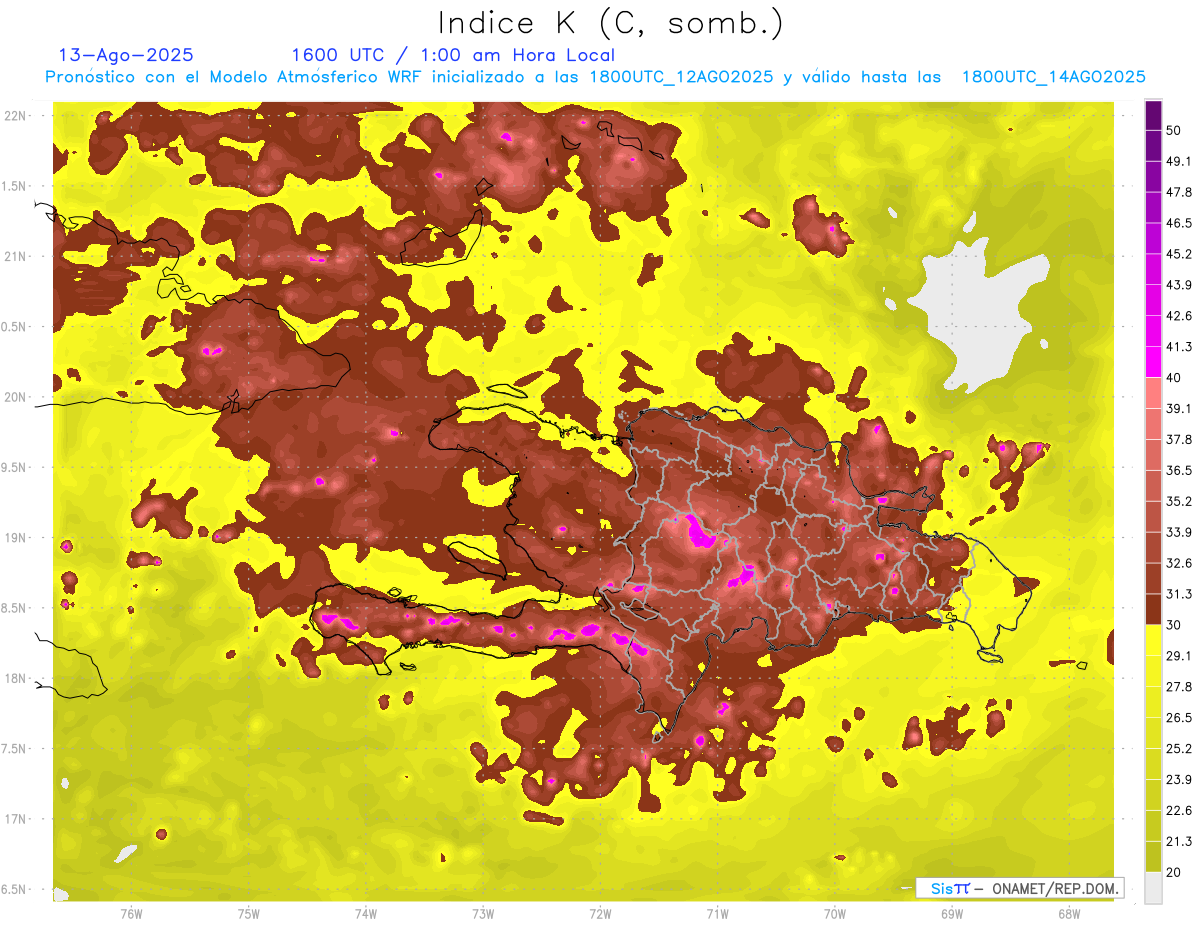Click the "70W" longitude label
The height and width of the screenshot is (927, 1200).
835,914
